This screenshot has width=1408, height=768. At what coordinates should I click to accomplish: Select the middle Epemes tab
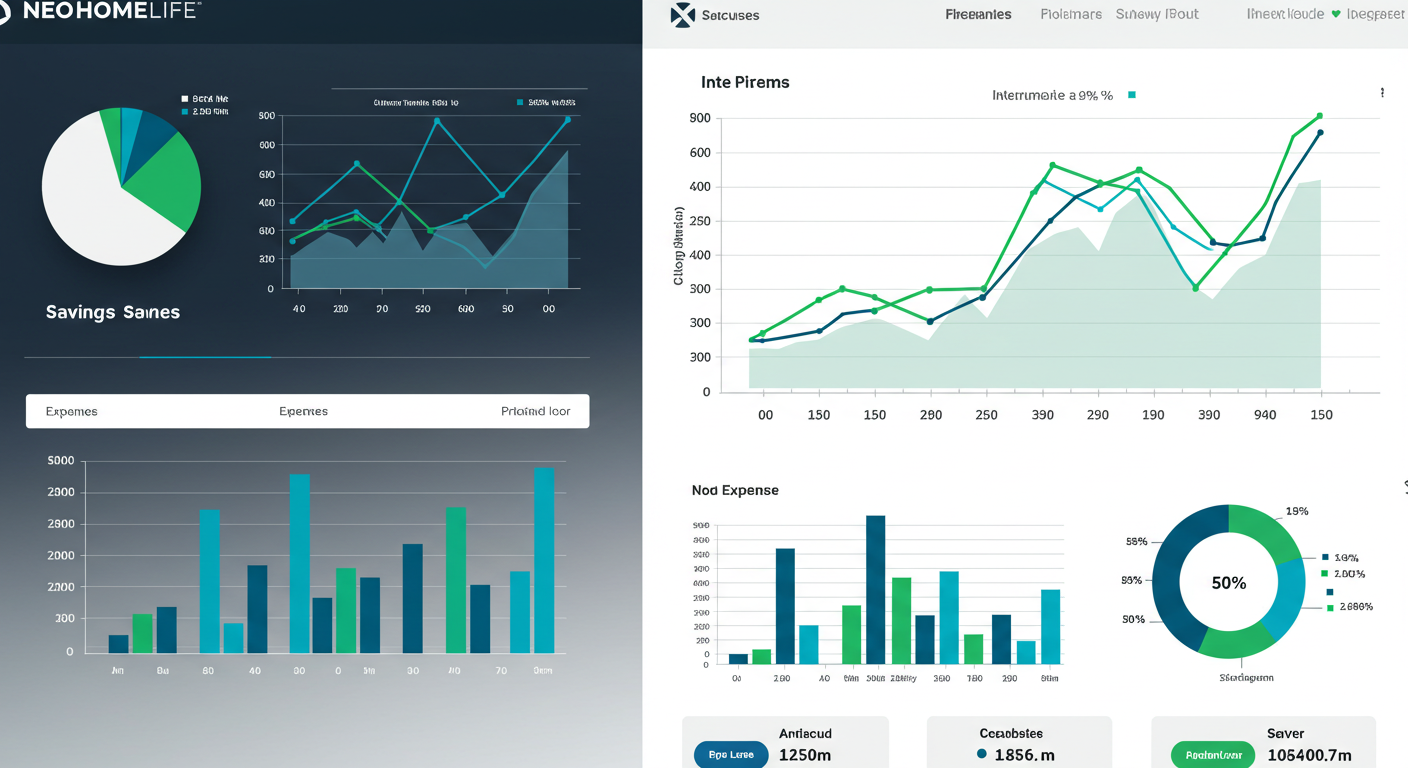click(303, 411)
